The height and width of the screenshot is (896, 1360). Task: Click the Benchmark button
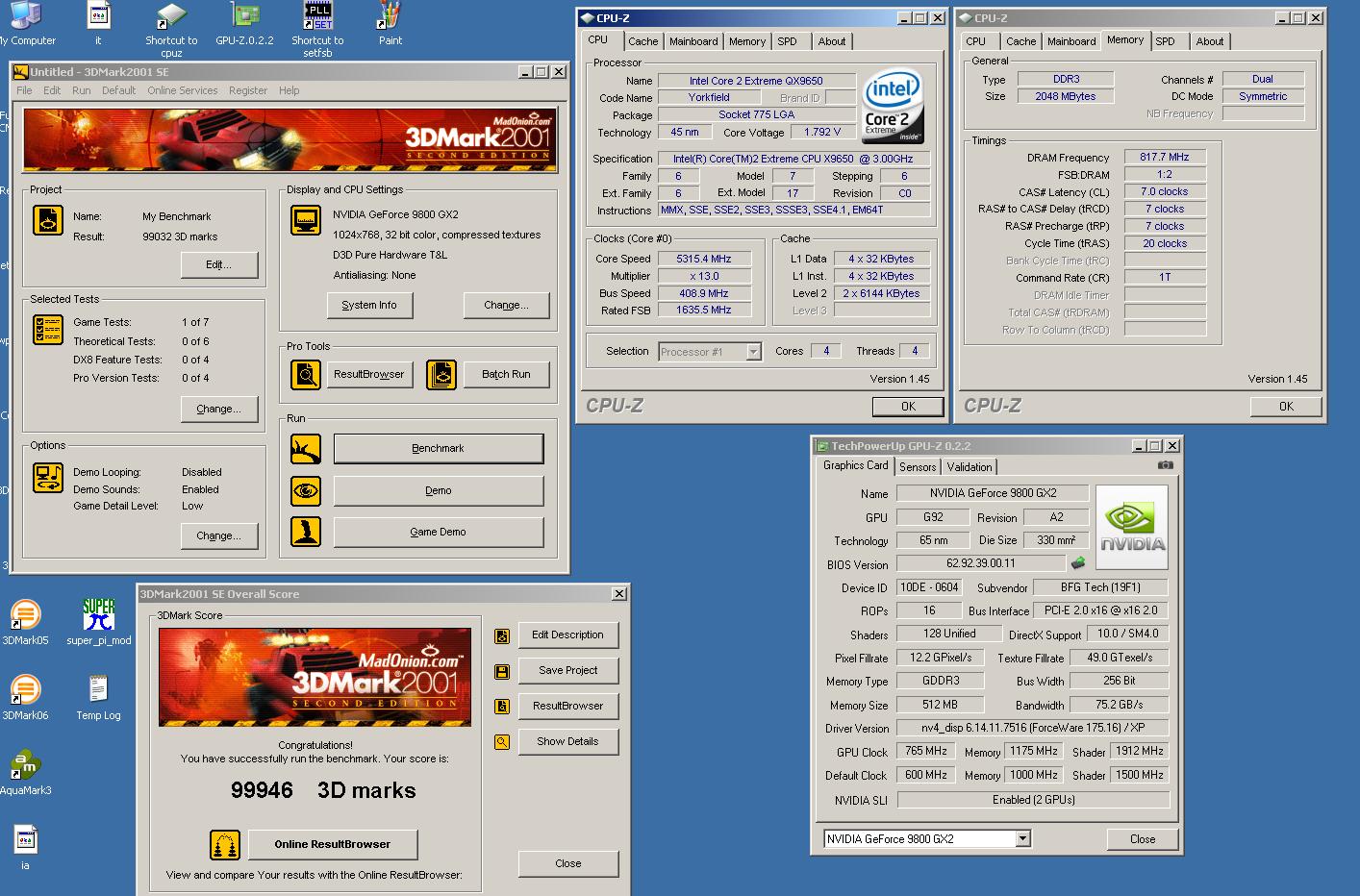[x=439, y=449]
